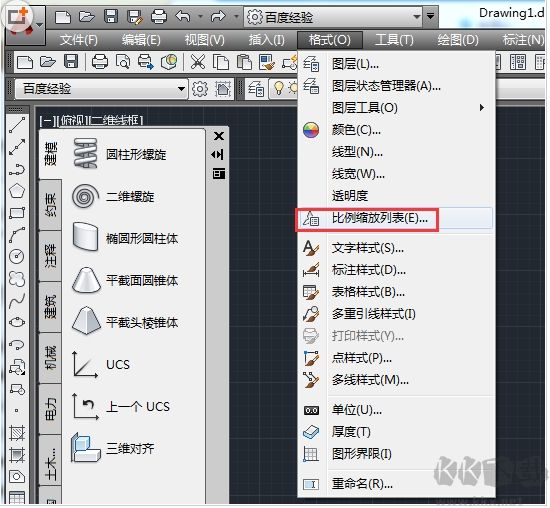Select the Ellipse tool
The height and width of the screenshot is (508, 550).
click(x=17, y=322)
